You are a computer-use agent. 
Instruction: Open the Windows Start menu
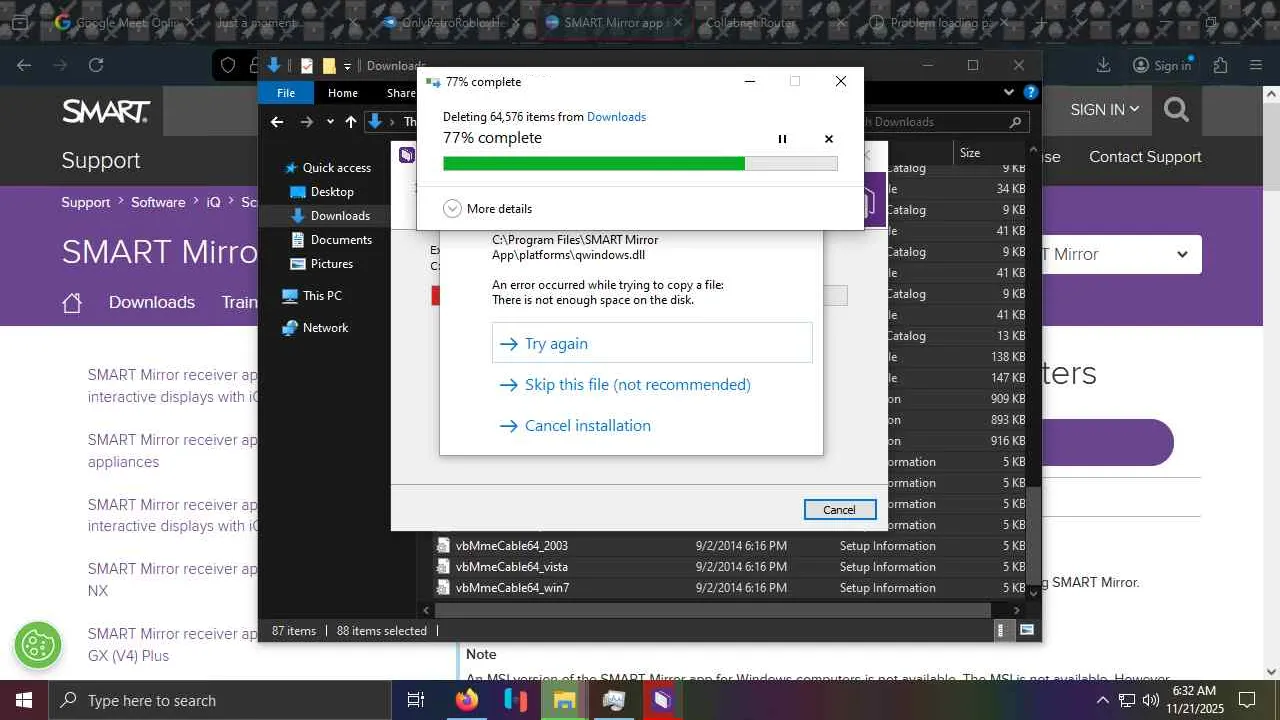(x=24, y=700)
